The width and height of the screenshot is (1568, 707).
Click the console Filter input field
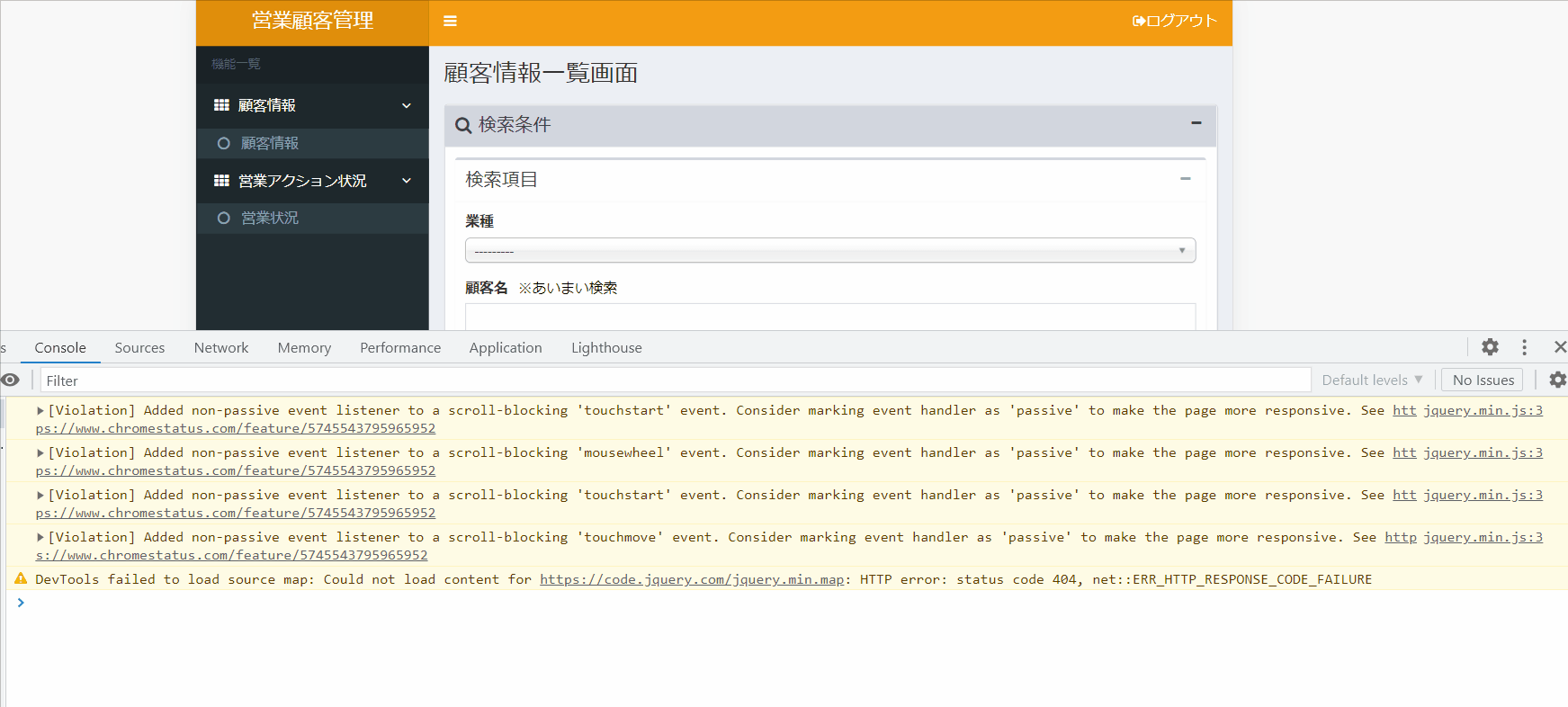point(675,380)
